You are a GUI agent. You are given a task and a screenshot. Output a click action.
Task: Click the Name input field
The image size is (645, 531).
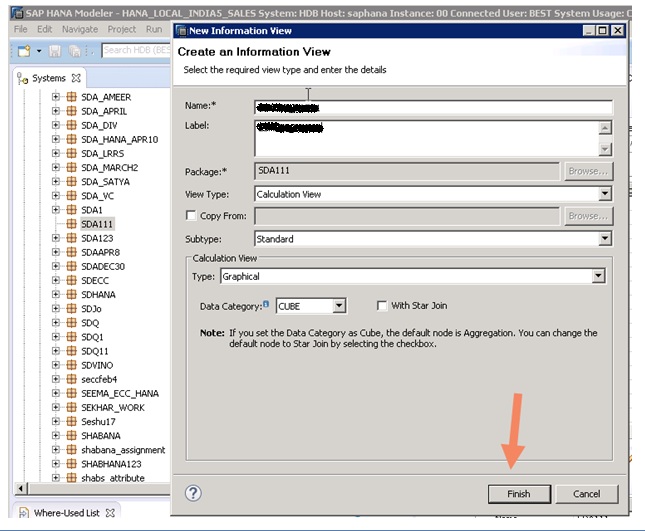point(433,108)
